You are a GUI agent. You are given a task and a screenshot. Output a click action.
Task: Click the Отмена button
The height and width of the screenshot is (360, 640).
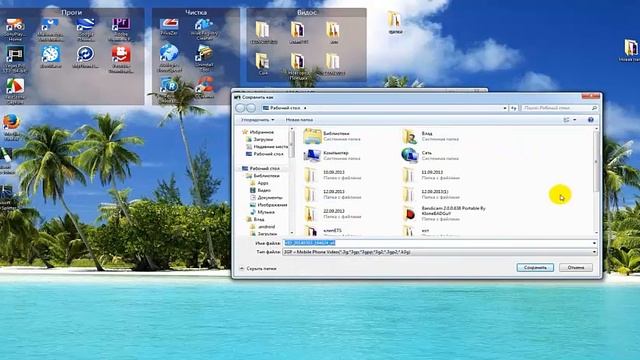[576, 268]
